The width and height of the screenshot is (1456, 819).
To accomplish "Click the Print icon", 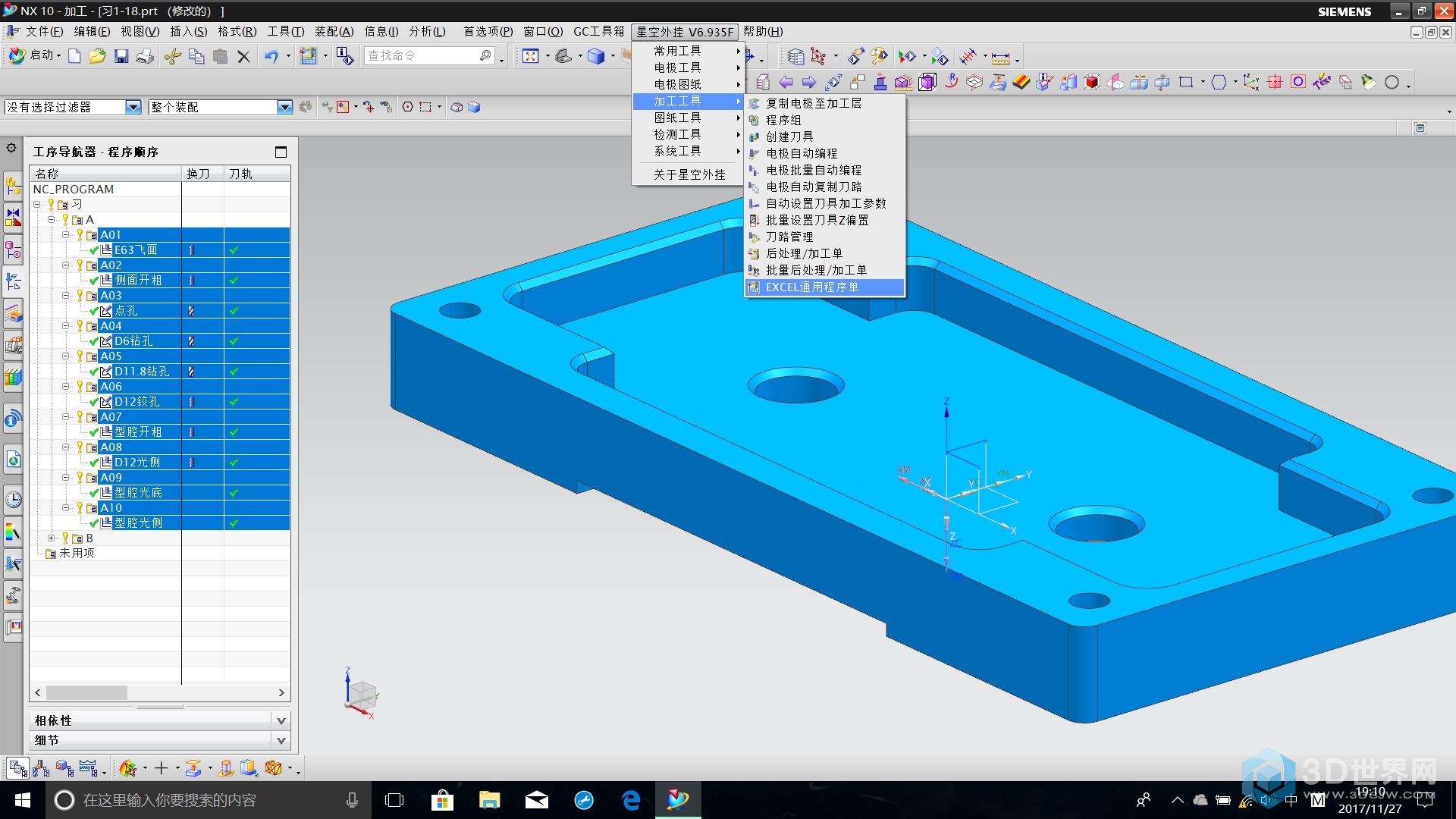I will [145, 56].
